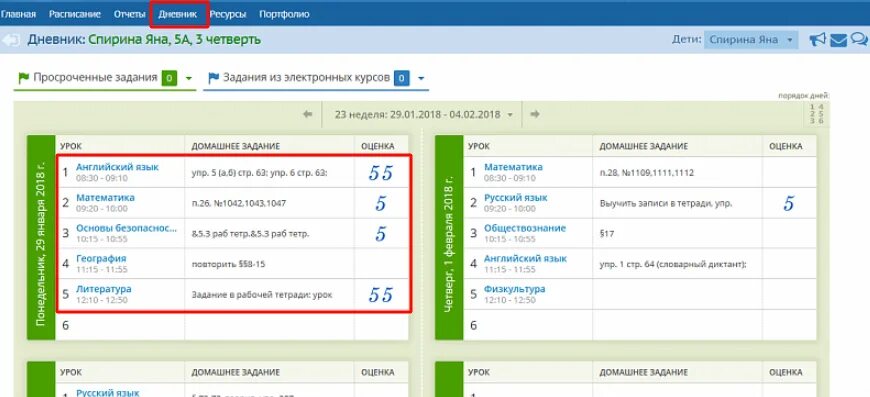Expand Задания из электронных курсов dropdown arrow
The image size is (870, 397).
coord(421,78)
